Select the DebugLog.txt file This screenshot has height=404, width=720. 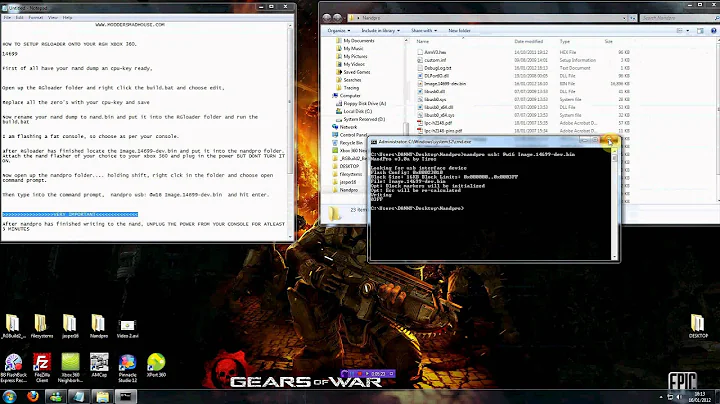click(438, 68)
